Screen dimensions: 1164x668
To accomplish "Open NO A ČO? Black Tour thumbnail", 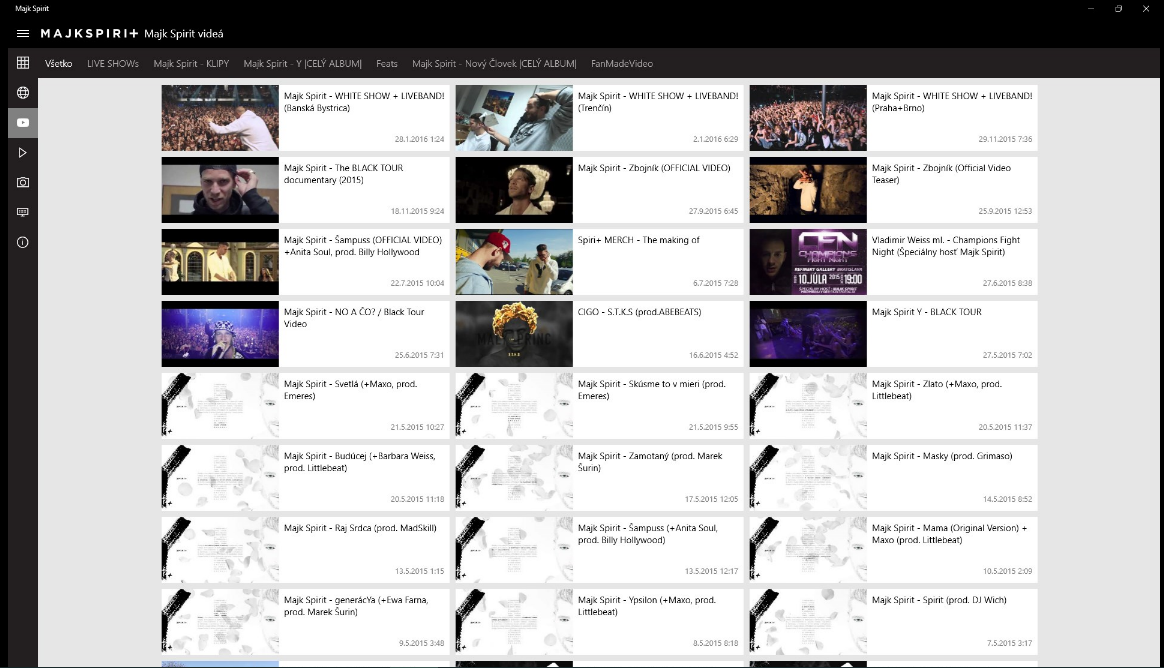I will coord(220,334).
